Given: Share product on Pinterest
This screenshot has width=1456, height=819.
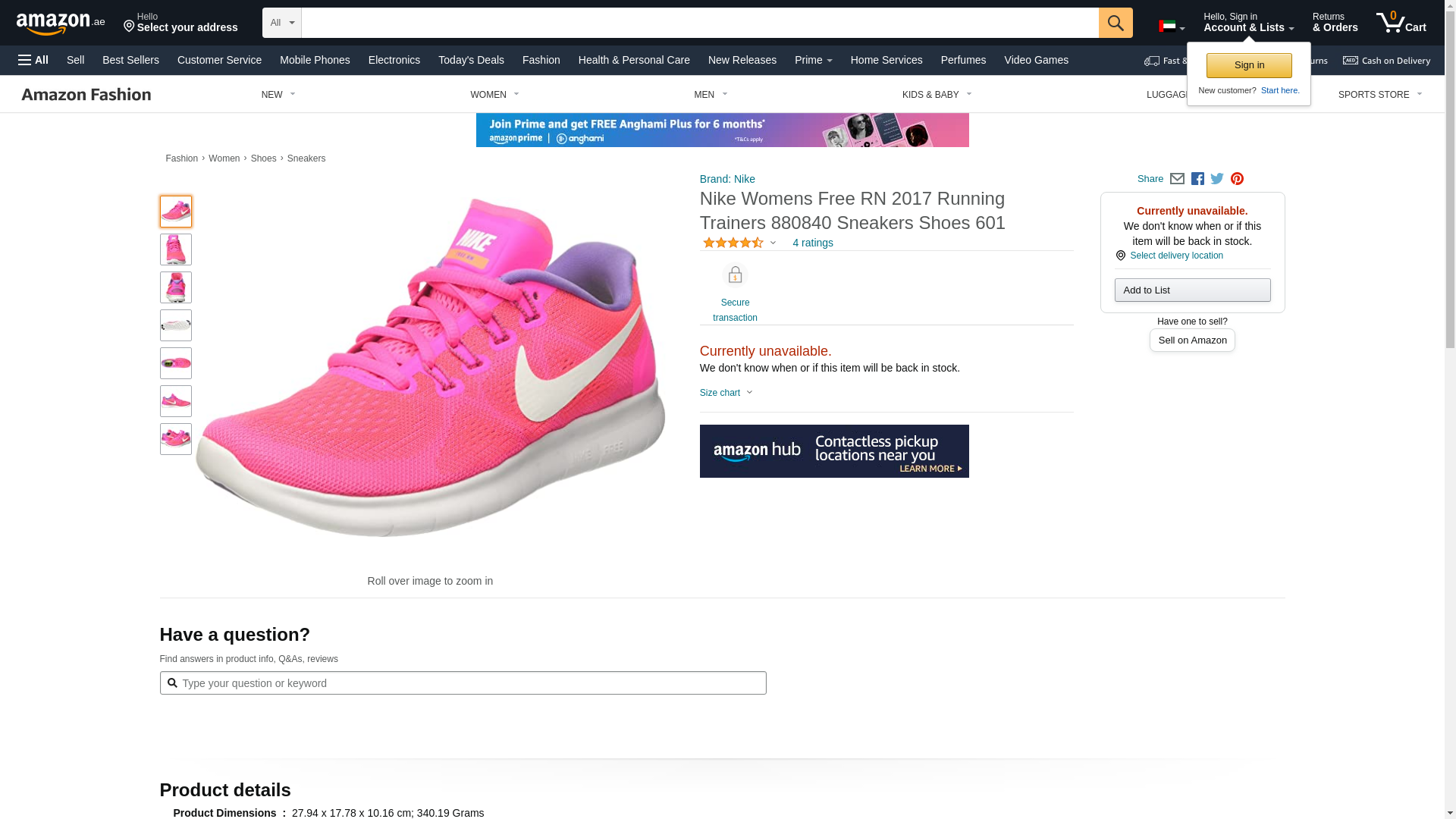Looking at the screenshot, I should tap(1237, 179).
